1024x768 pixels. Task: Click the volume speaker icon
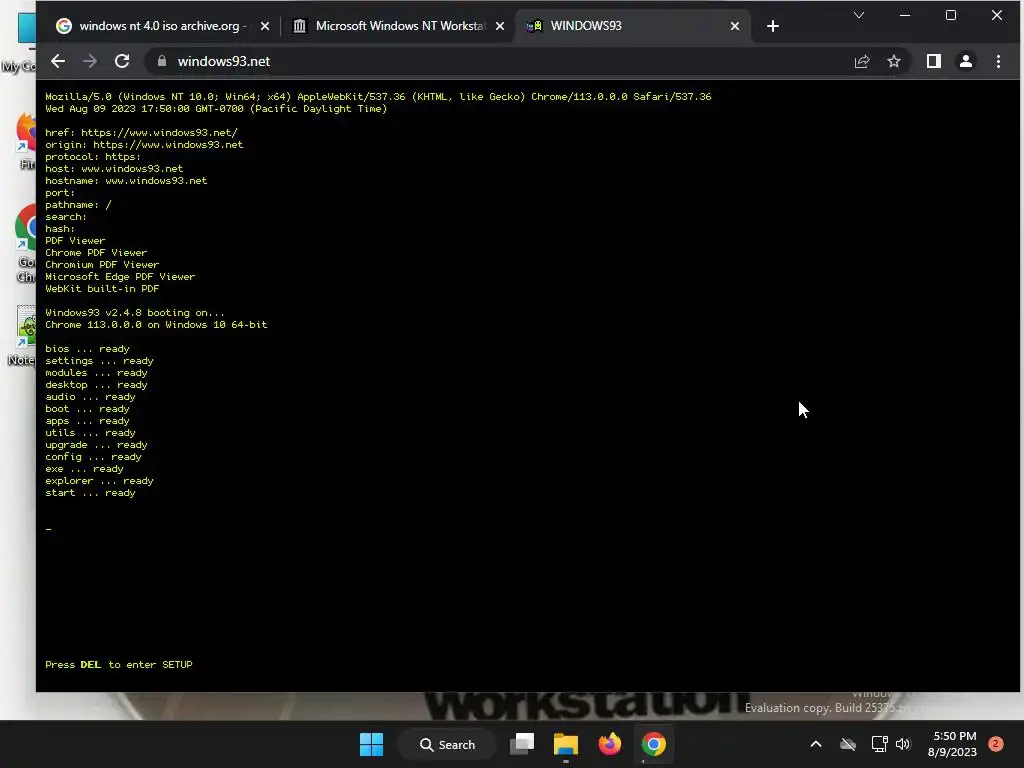pyautogui.click(x=903, y=744)
